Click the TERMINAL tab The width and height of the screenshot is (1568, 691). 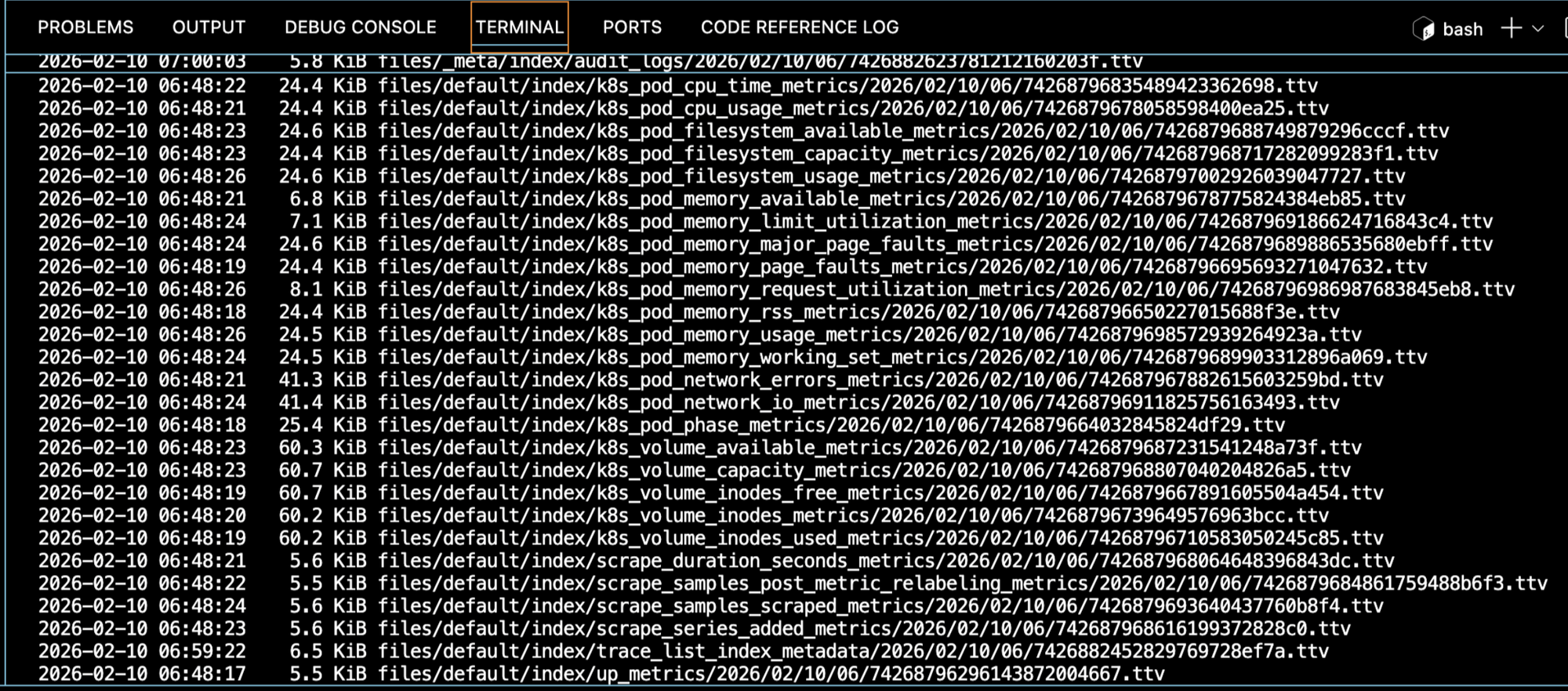[519, 27]
